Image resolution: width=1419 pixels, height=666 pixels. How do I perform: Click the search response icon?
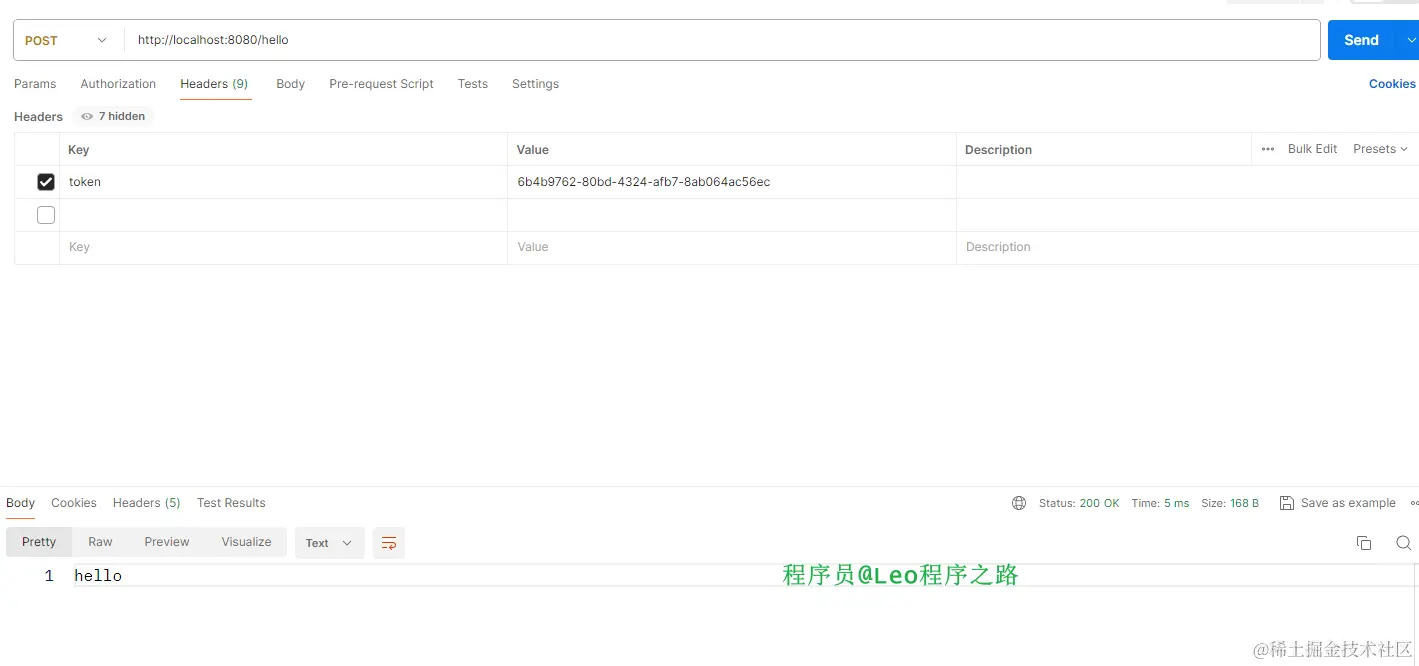tap(1404, 543)
